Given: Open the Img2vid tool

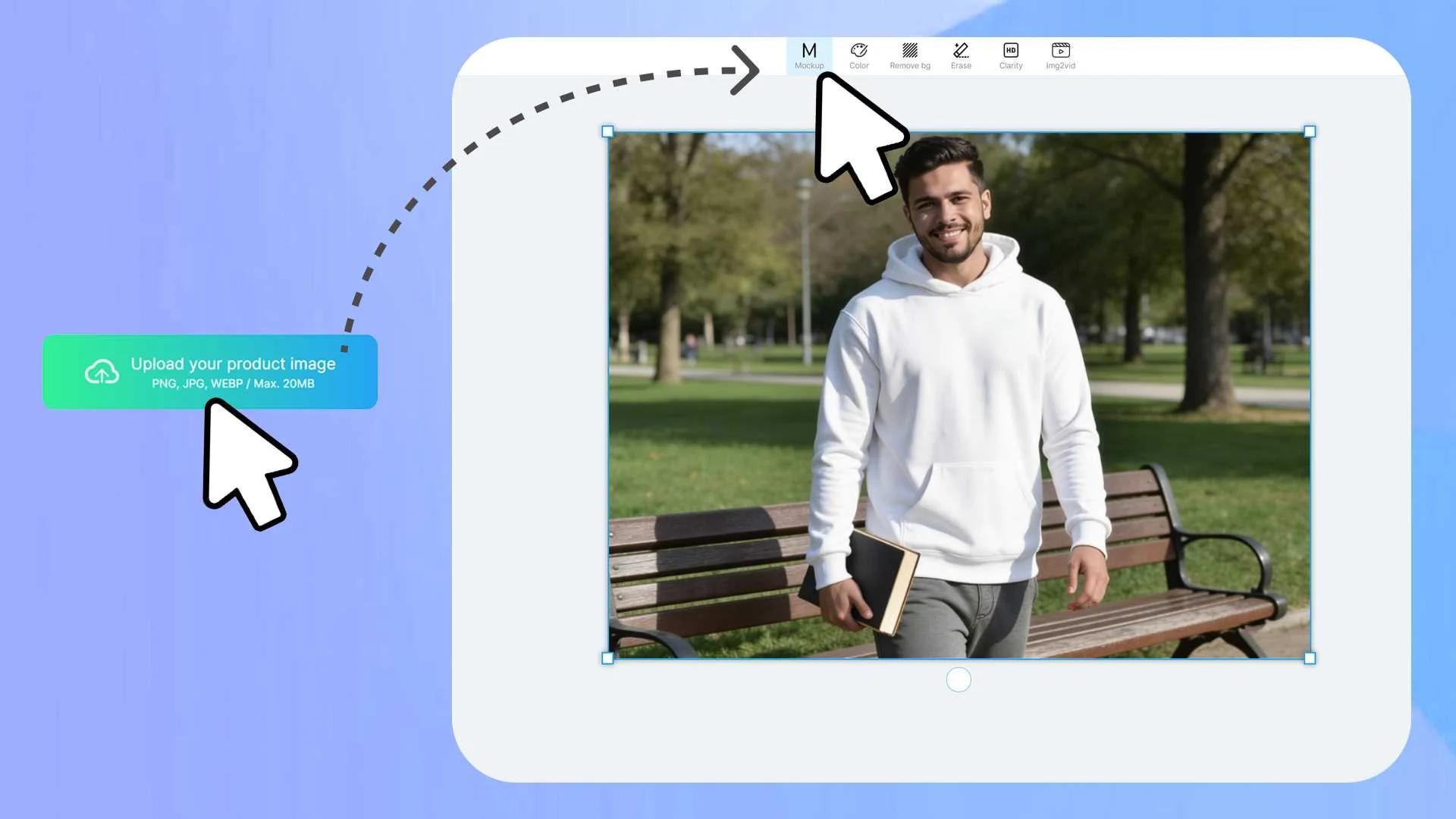Looking at the screenshot, I should tap(1060, 56).
